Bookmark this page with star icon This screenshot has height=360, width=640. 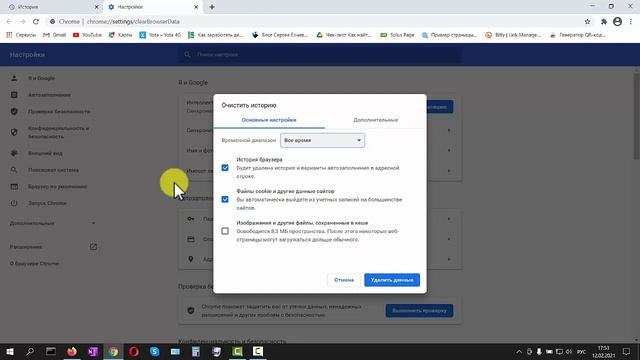click(x=587, y=22)
